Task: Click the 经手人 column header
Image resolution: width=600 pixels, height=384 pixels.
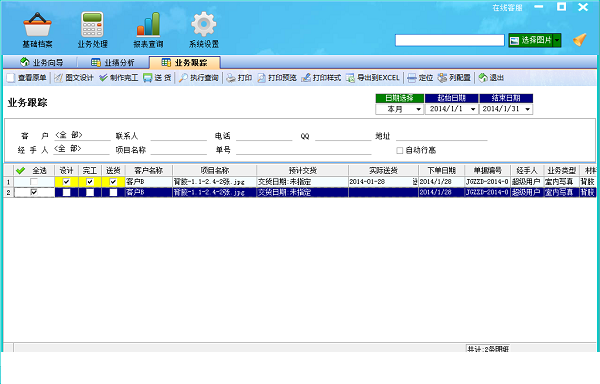Action: 527,170
